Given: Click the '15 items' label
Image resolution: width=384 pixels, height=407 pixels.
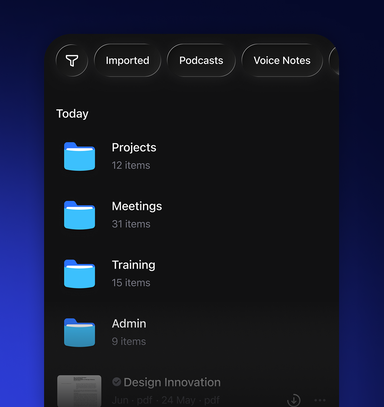Looking at the screenshot, I should (x=131, y=283).
